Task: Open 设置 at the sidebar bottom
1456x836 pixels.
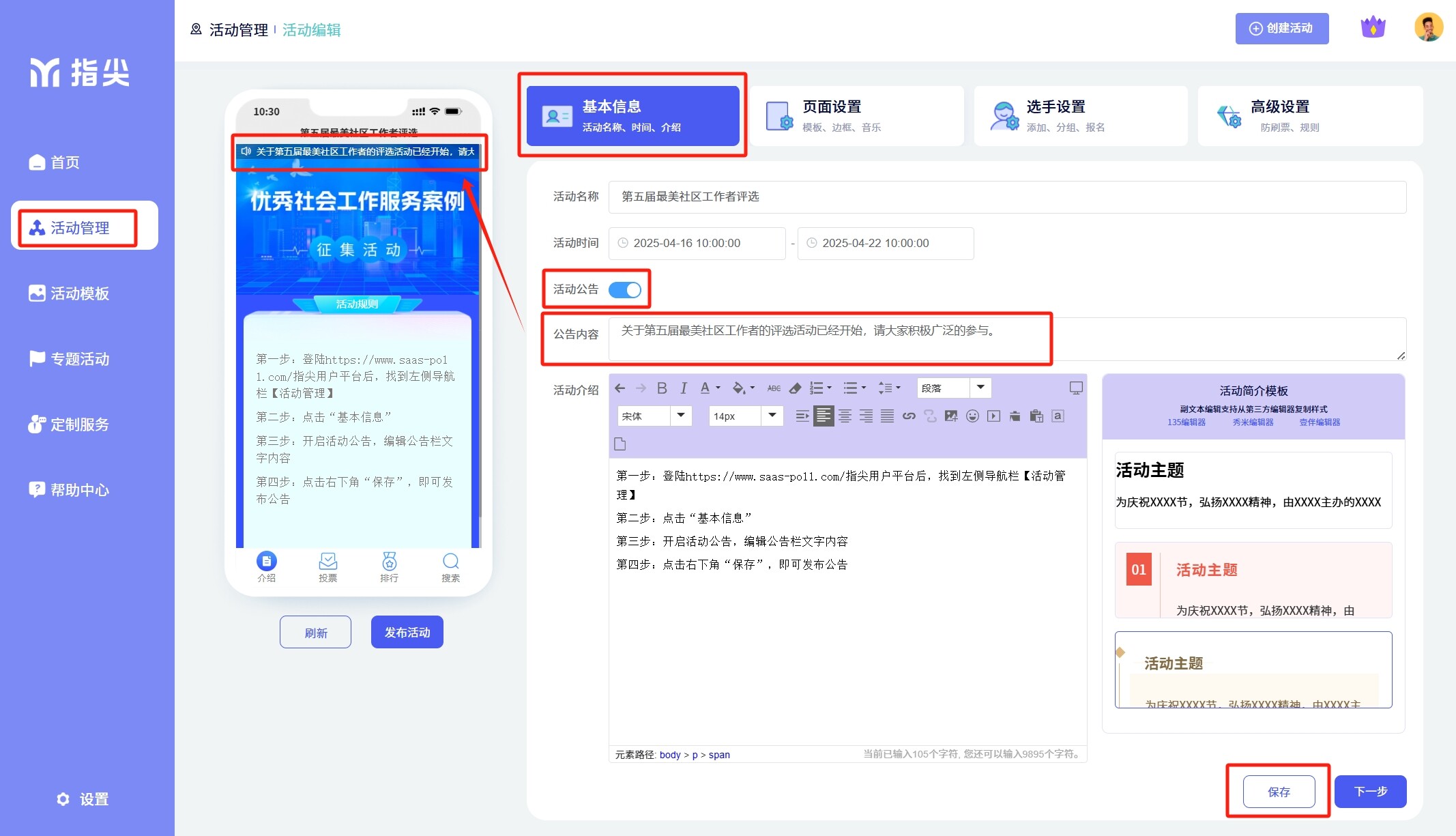Action: coord(83,799)
